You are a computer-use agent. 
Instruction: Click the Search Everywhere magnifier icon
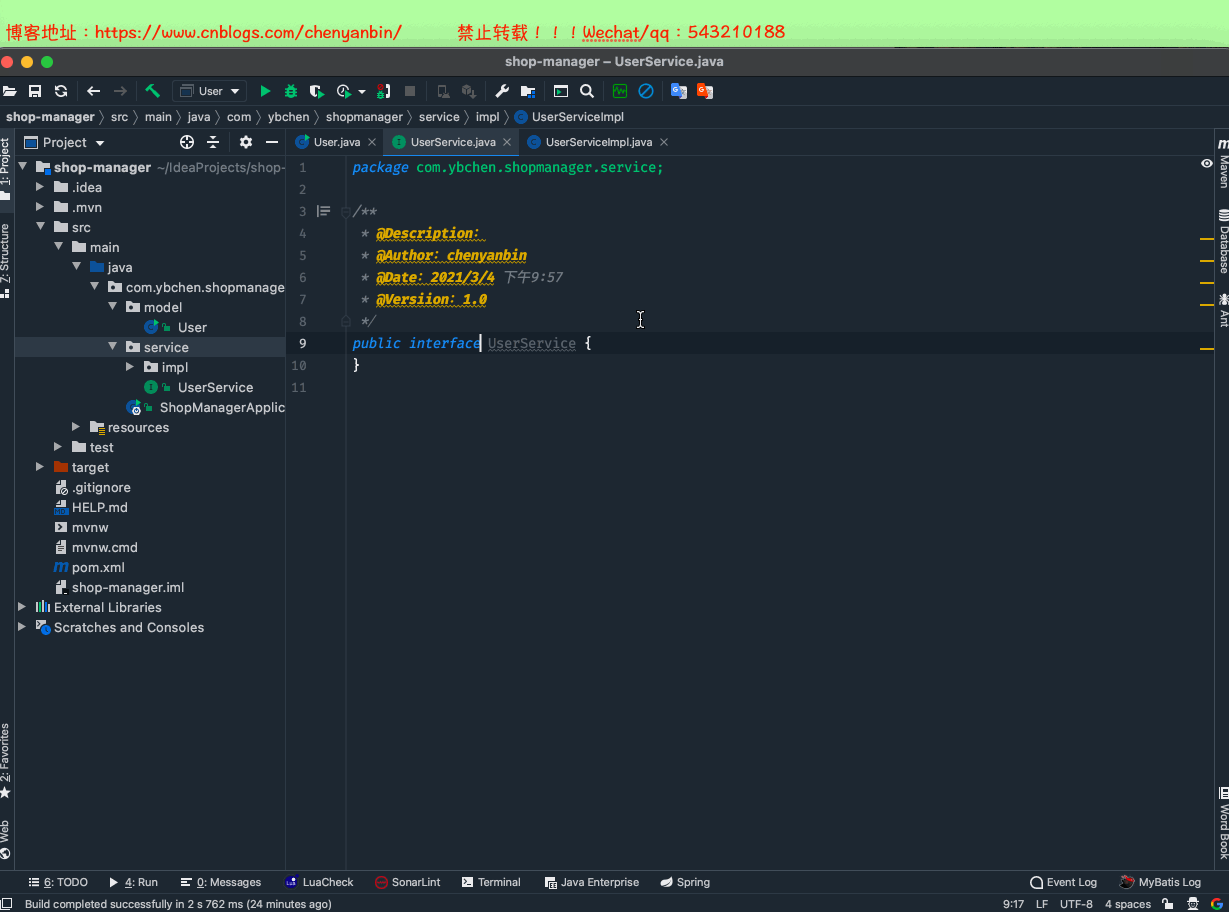(x=587, y=91)
